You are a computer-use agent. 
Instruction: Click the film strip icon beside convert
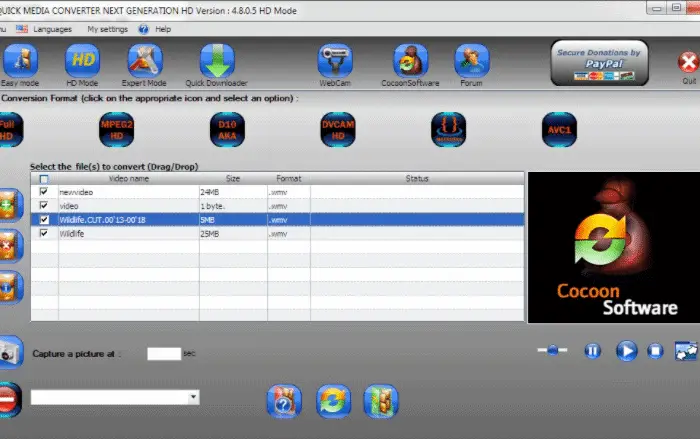point(381,401)
